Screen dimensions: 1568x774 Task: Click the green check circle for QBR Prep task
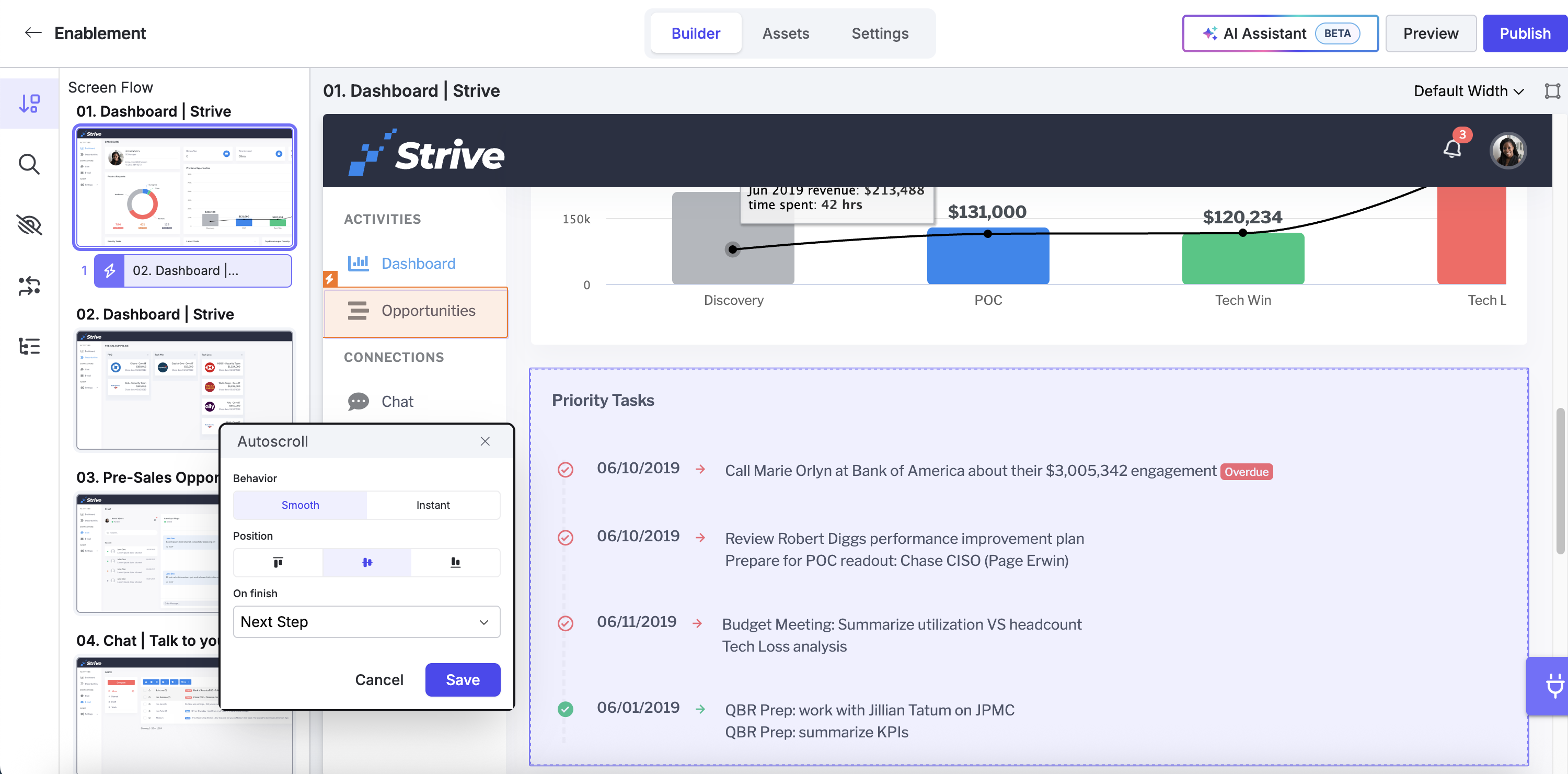(566, 709)
